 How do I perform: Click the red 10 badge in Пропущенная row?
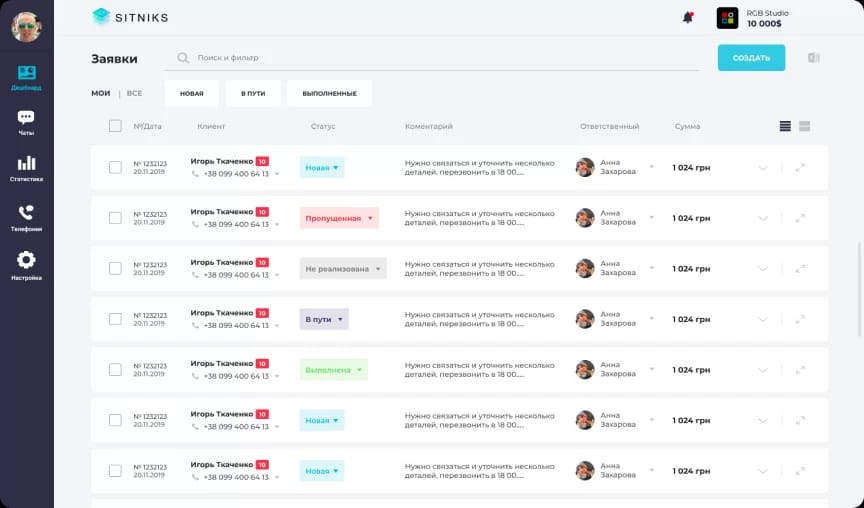(x=262, y=212)
